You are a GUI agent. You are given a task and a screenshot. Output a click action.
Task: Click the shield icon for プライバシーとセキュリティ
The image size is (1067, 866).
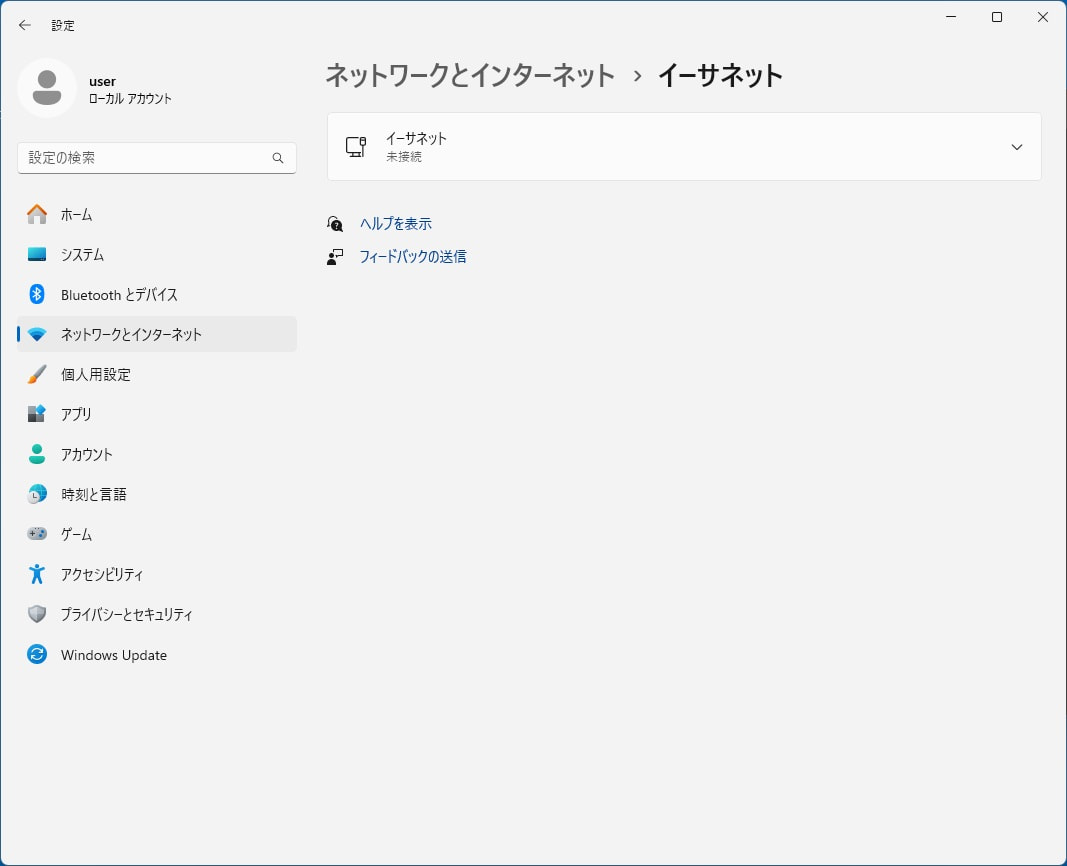point(37,614)
